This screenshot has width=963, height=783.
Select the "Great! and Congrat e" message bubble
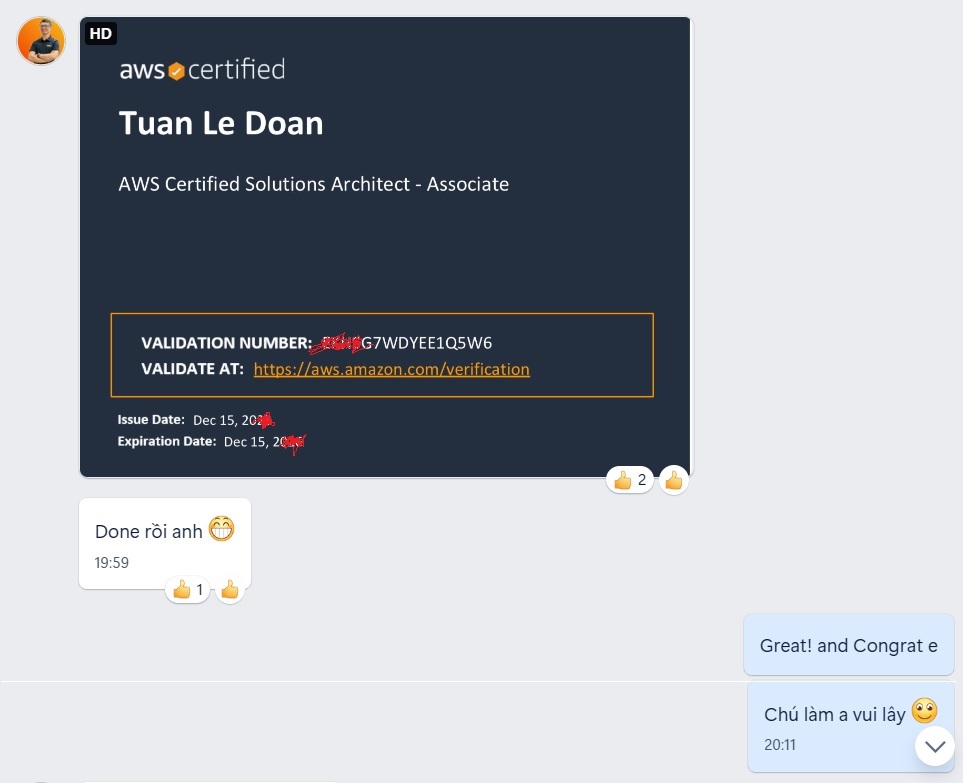pyautogui.click(x=848, y=645)
